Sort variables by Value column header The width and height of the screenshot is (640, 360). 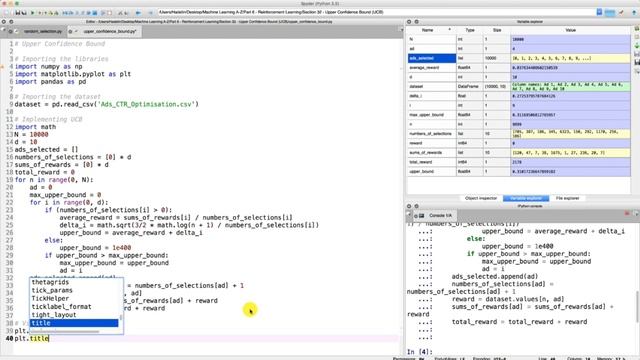click(x=571, y=30)
